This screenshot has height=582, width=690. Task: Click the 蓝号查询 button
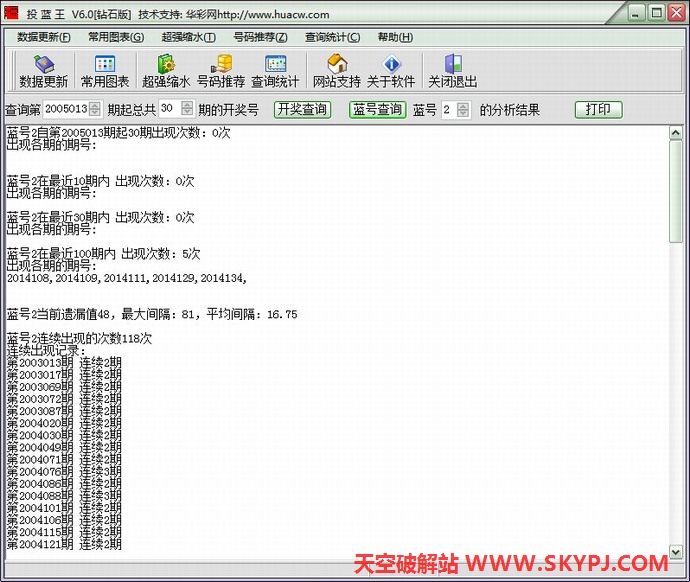point(377,109)
